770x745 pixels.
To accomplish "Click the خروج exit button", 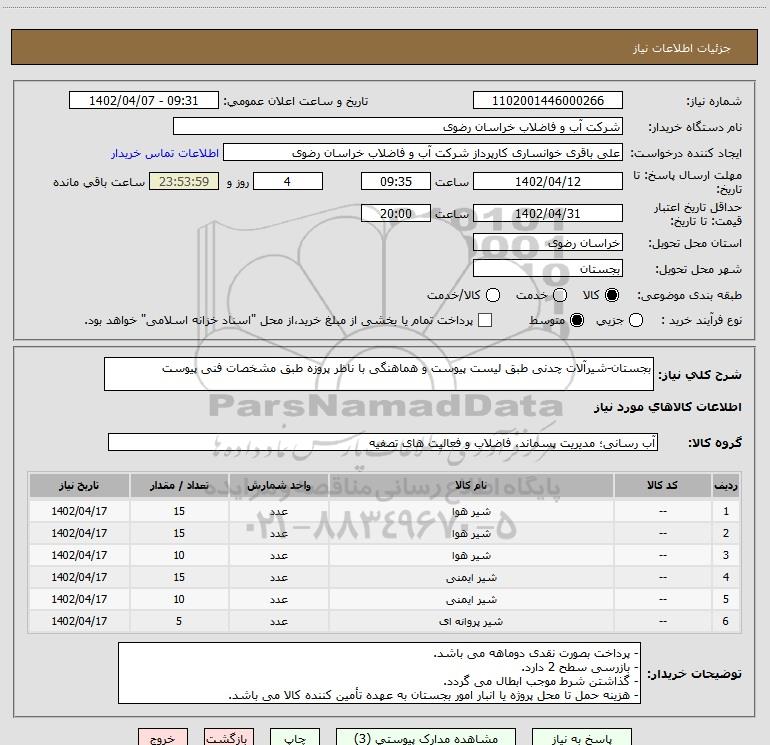I will click(x=163, y=738).
